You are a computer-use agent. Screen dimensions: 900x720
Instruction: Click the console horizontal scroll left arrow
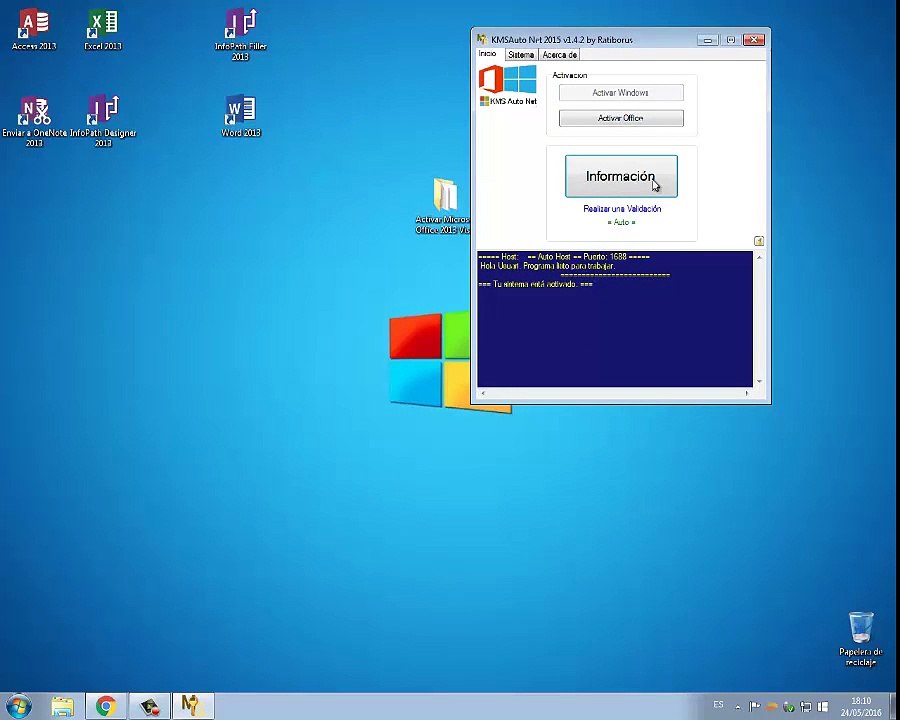[x=483, y=393]
